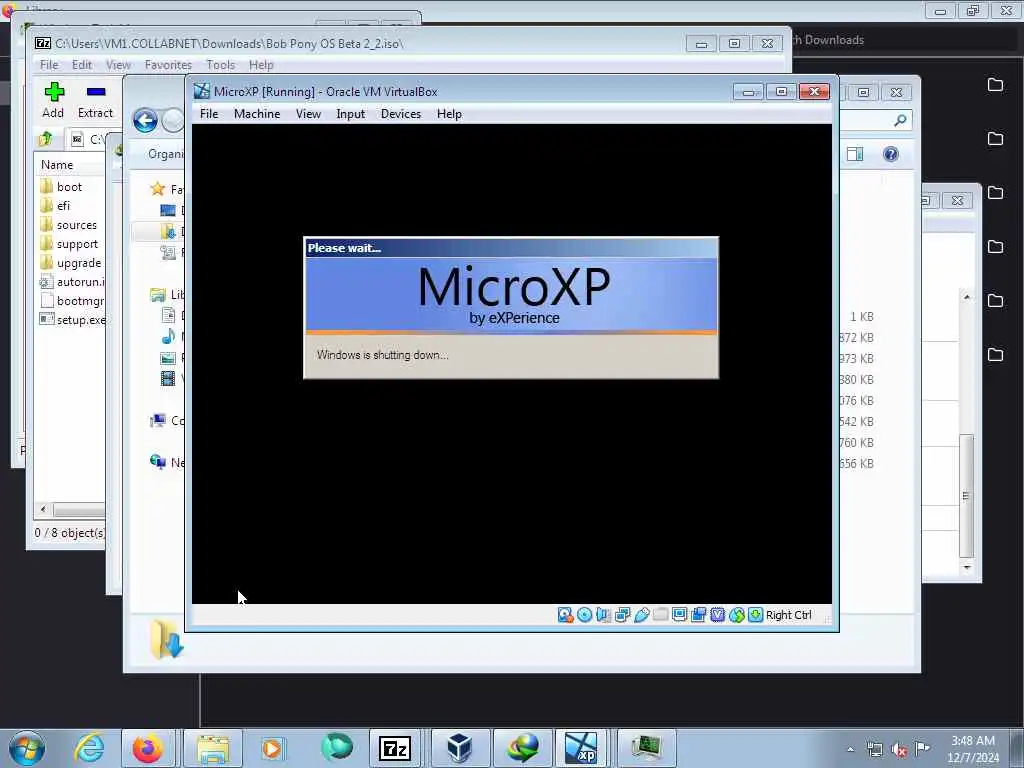
Task: Select the support folder in 7-Zip
Action: tap(69, 244)
